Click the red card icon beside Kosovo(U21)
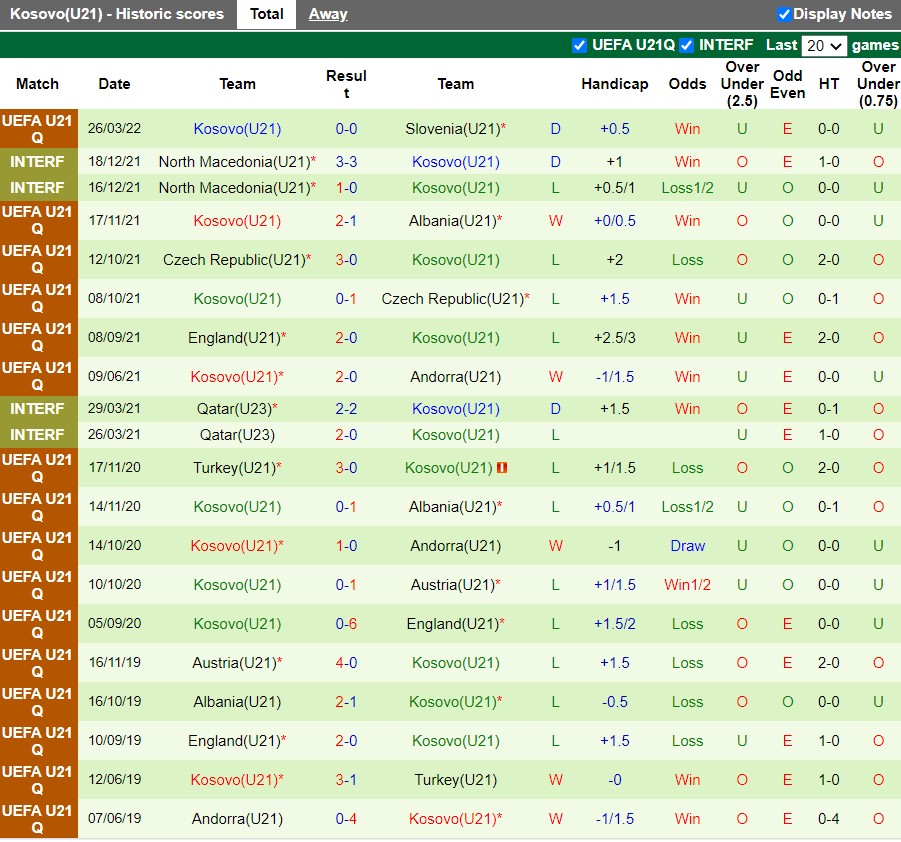 502,468
